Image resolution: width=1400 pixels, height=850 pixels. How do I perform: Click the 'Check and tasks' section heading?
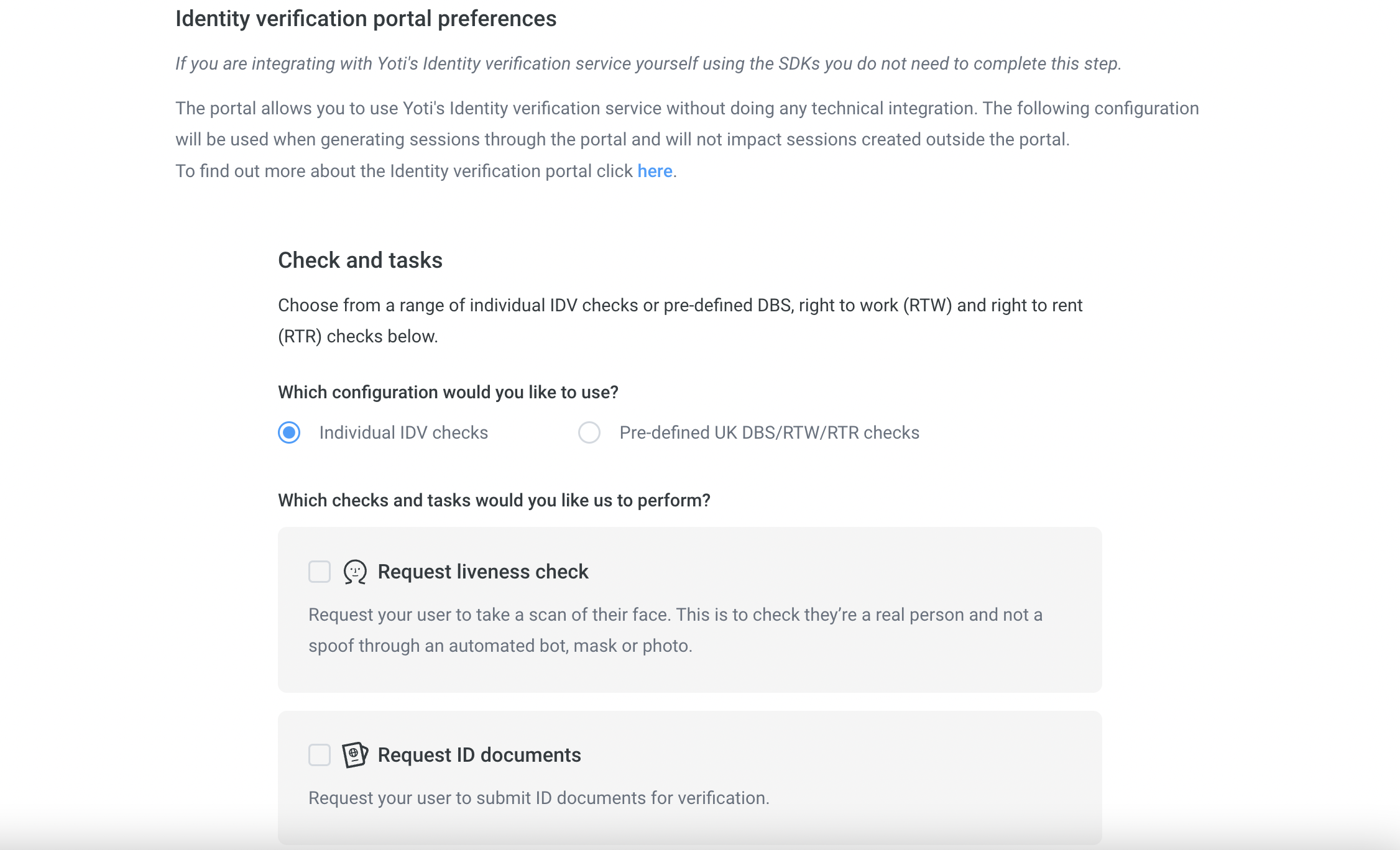[360, 260]
